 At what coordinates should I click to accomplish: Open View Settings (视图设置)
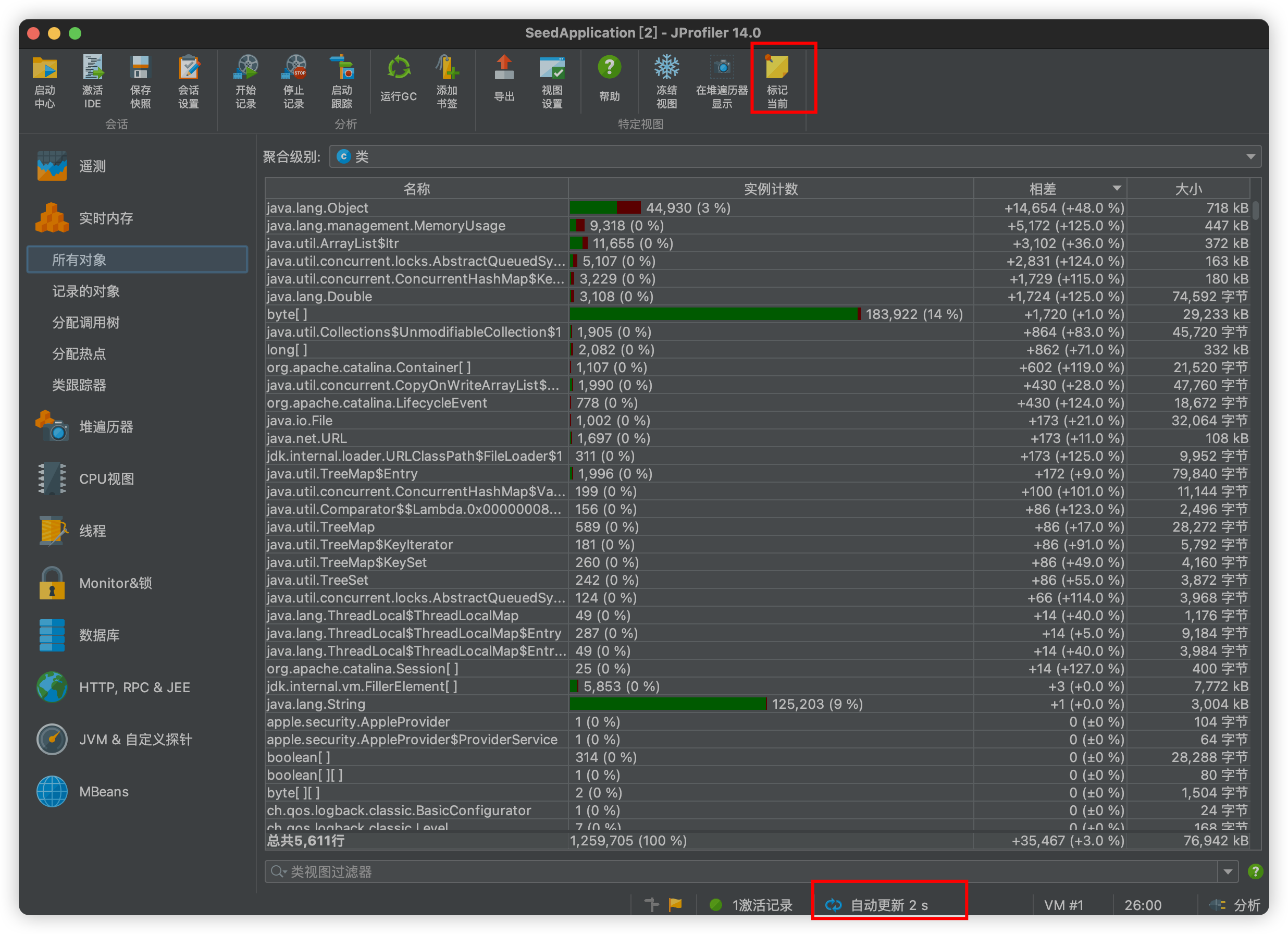pos(552,81)
